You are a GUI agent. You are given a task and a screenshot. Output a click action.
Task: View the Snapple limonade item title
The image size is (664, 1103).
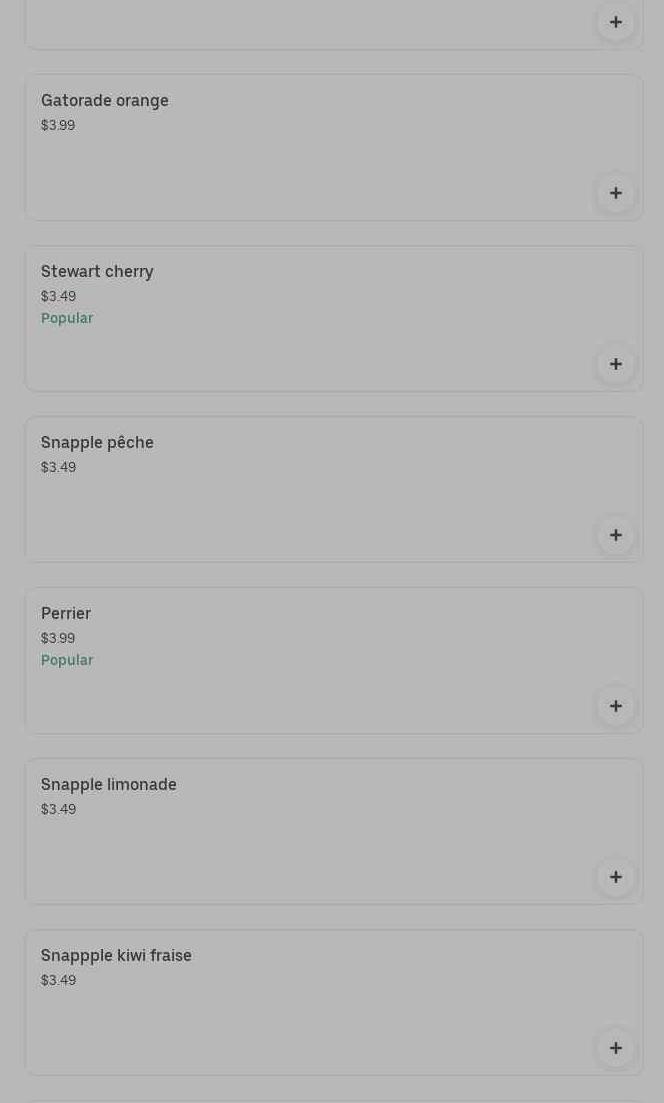[108, 784]
